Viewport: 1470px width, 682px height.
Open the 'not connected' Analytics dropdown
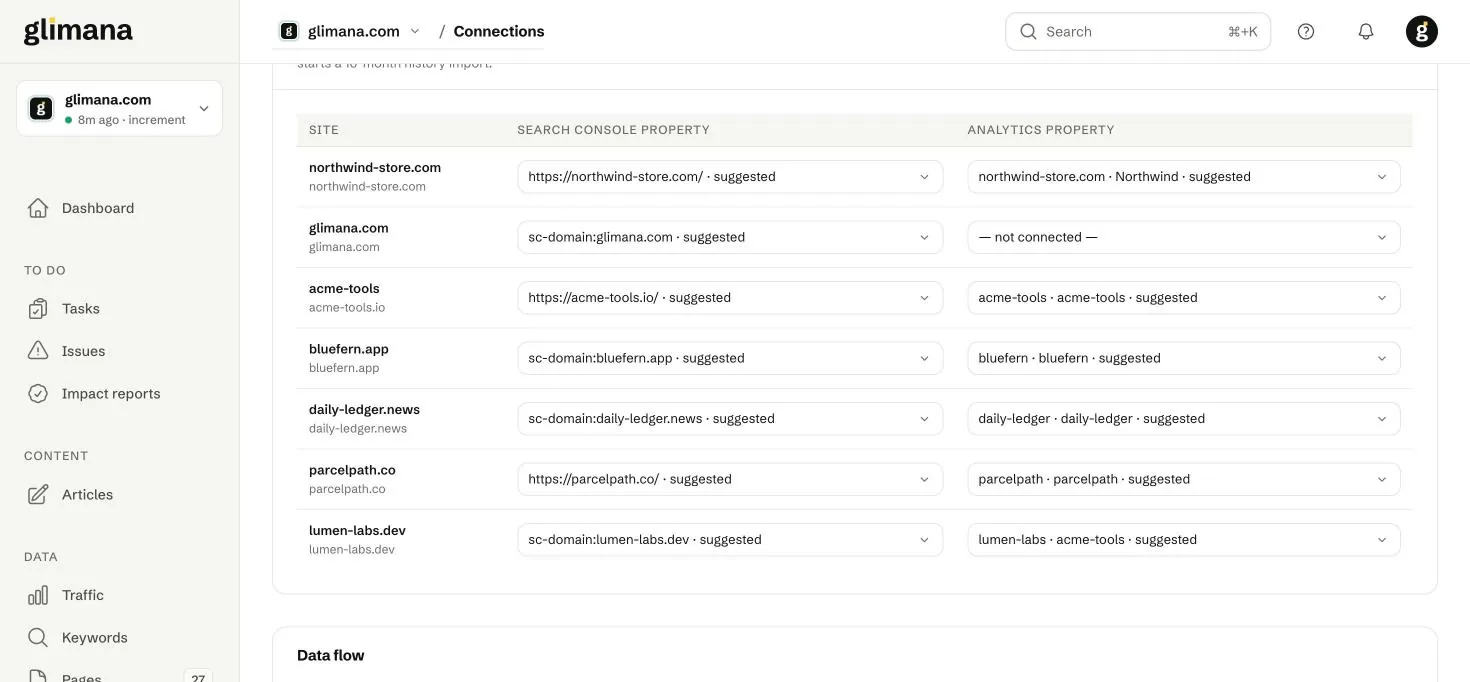click(1184, 237)
